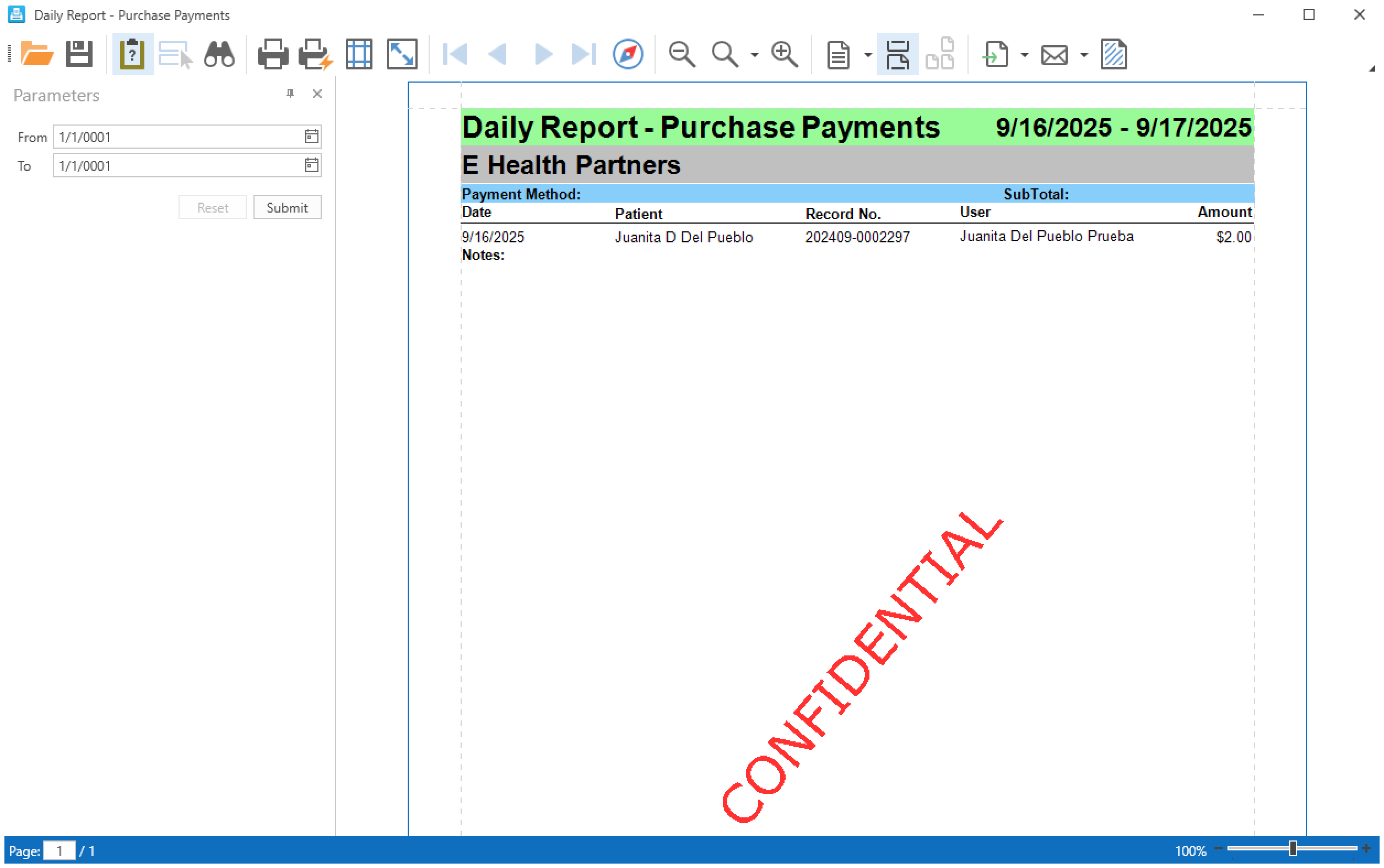Toggle continuous scrolling view

pos(897,55)
